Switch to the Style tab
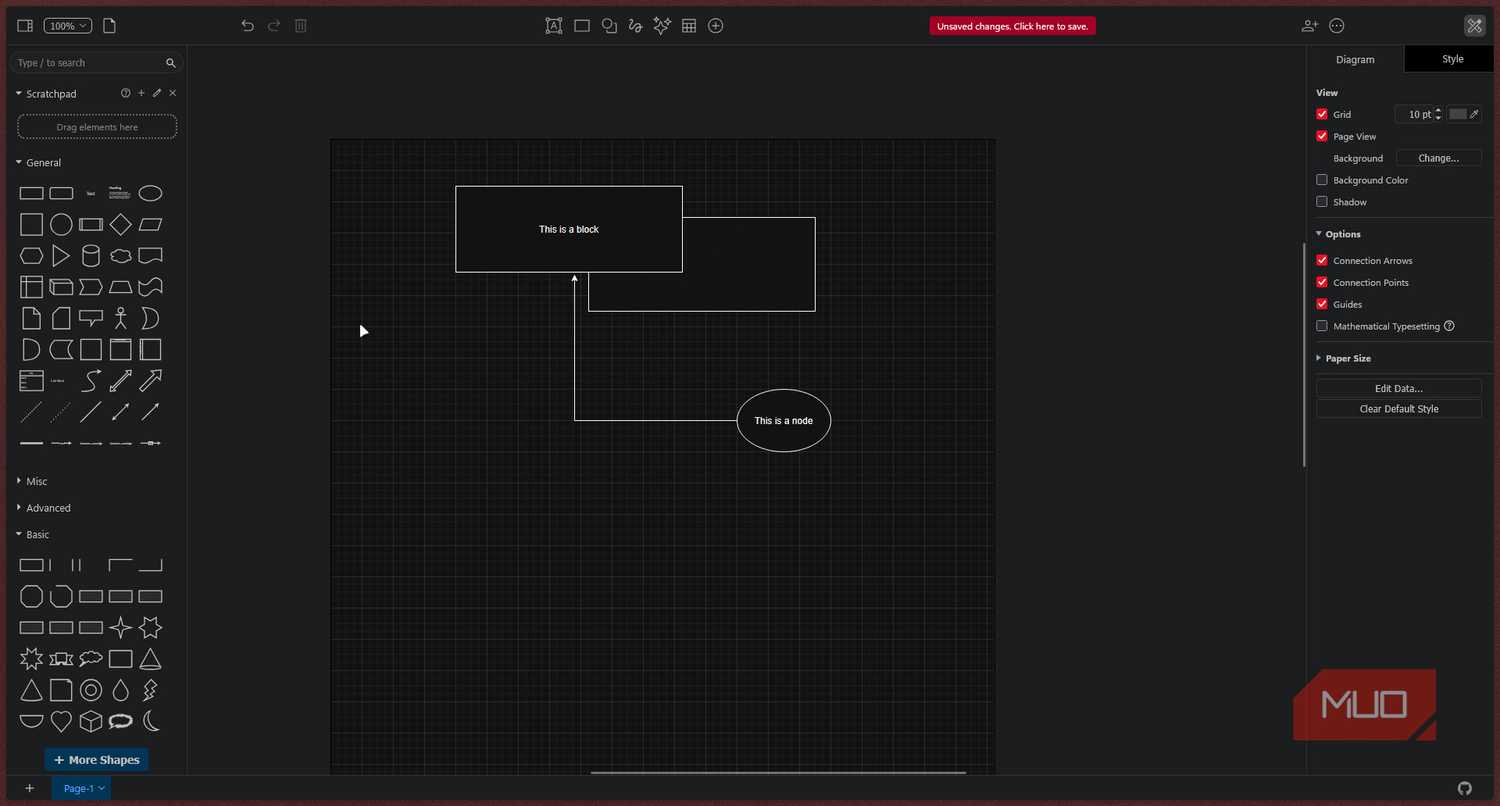 click(1452, 59)
